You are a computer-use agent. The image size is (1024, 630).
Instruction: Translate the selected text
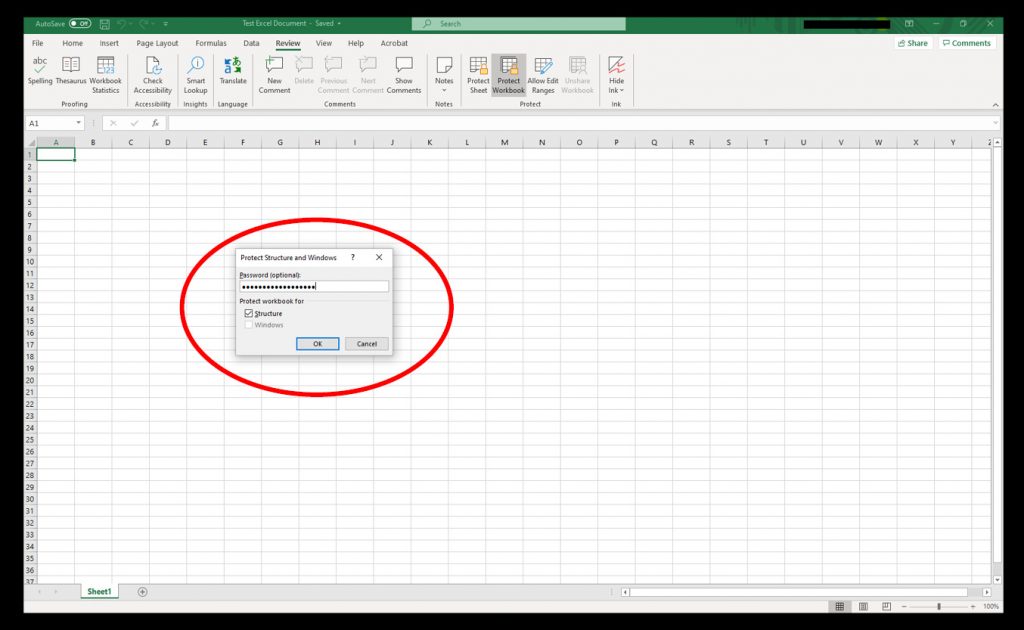click(232, 71)
